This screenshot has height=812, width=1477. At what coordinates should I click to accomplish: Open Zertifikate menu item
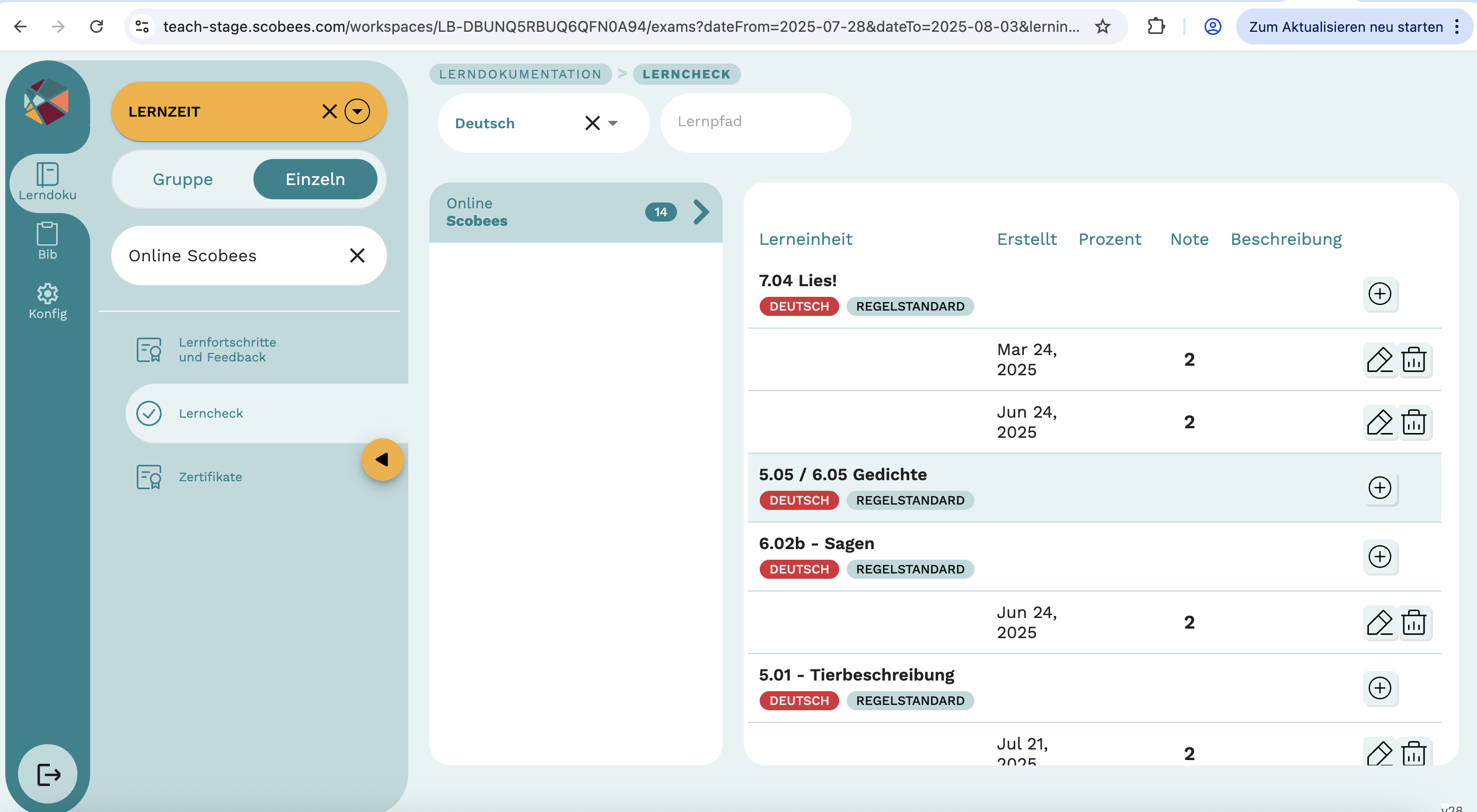pos(210,477)
